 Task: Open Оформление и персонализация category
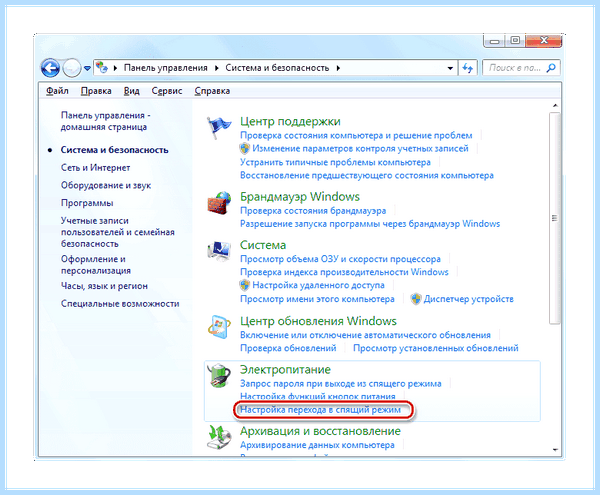[96, 265]
